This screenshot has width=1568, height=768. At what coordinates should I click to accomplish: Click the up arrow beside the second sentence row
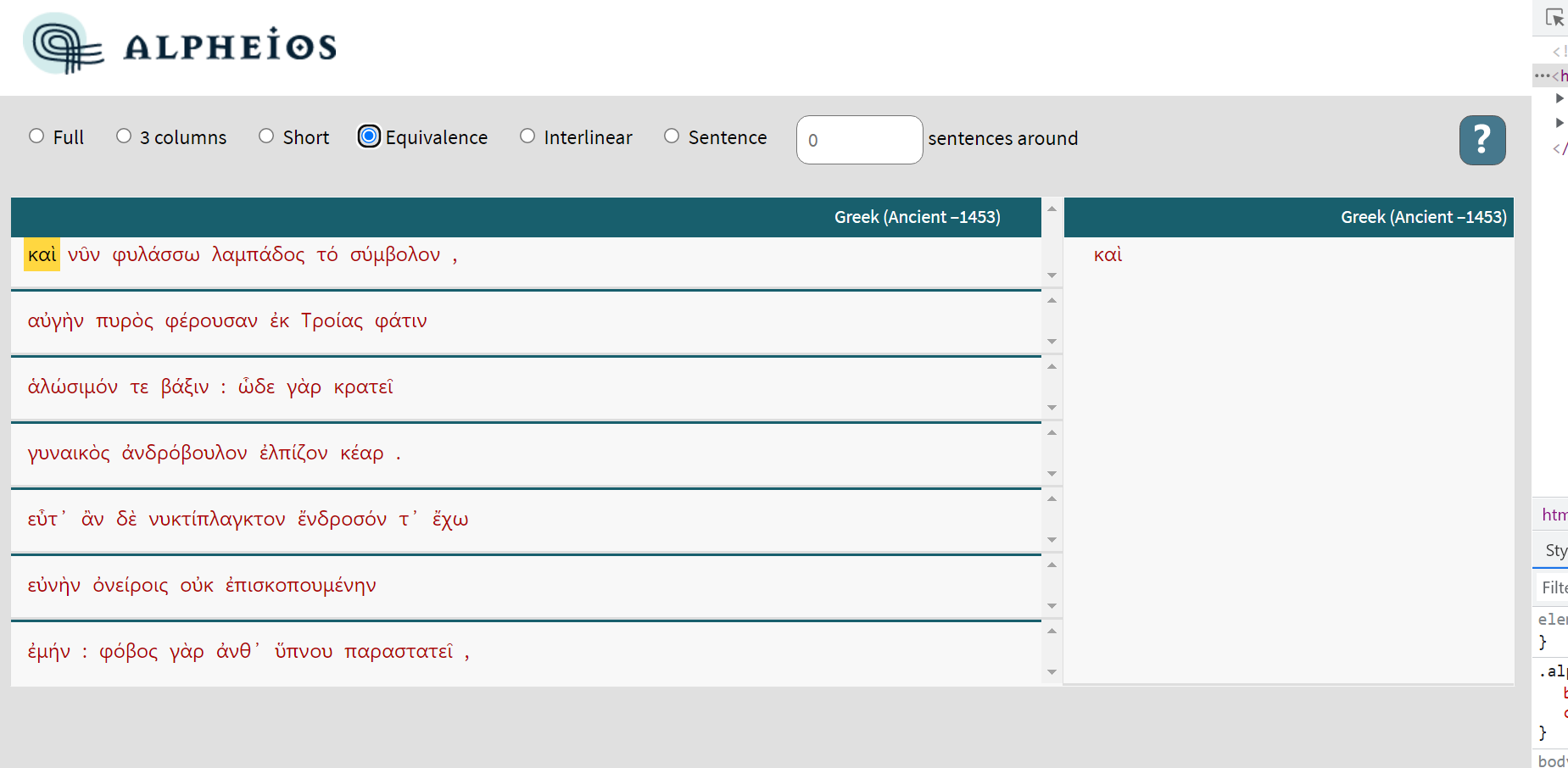pos(1052,299)
